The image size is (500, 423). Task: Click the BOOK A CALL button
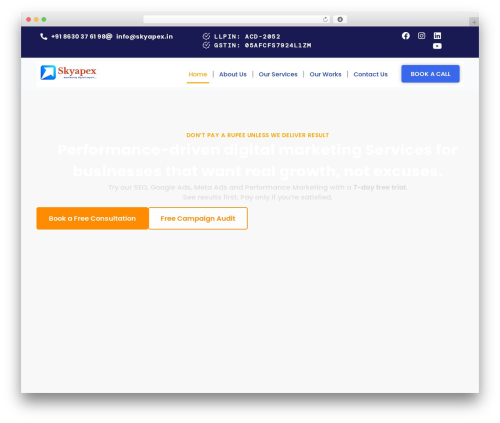pos(430,74)
